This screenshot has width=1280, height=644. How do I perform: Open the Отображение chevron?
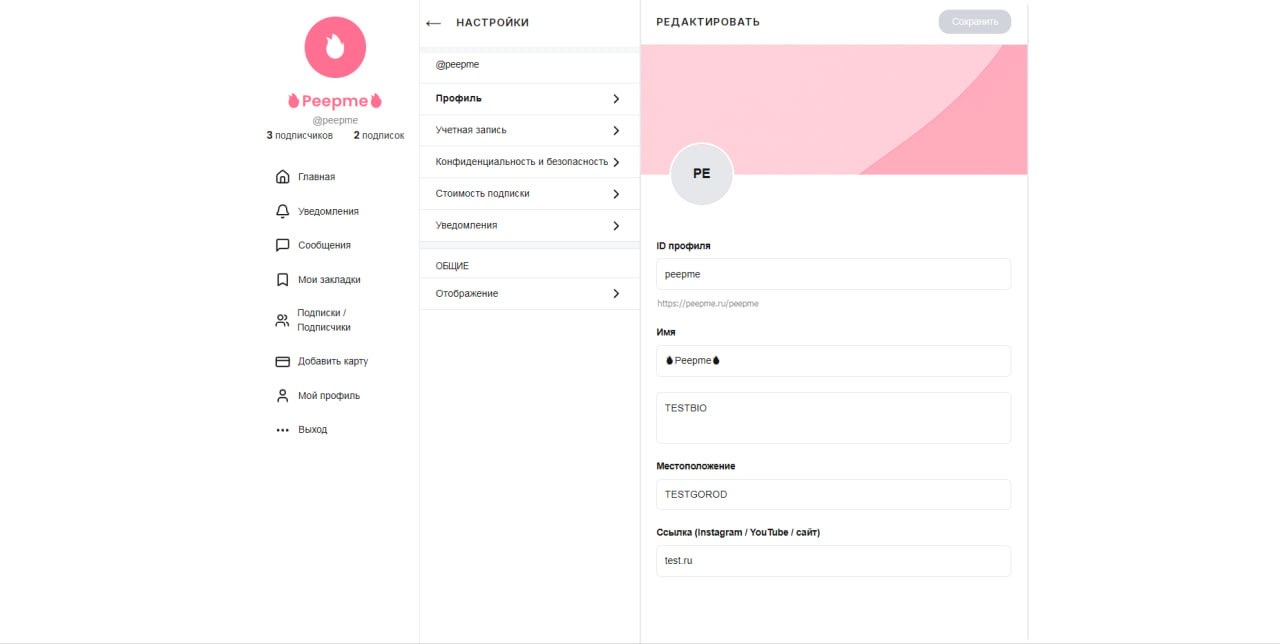[x=616, y=294]
